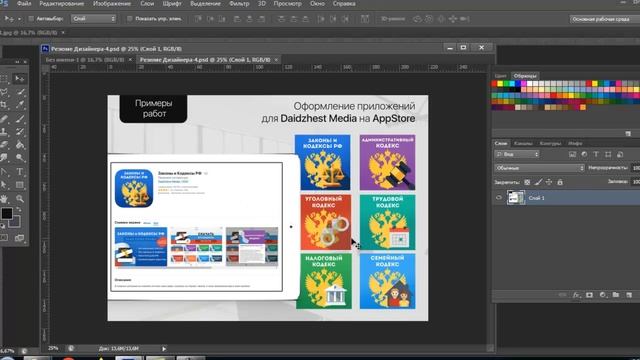
Task: Toggle lock all for layer
Action: tap(560, 182)
